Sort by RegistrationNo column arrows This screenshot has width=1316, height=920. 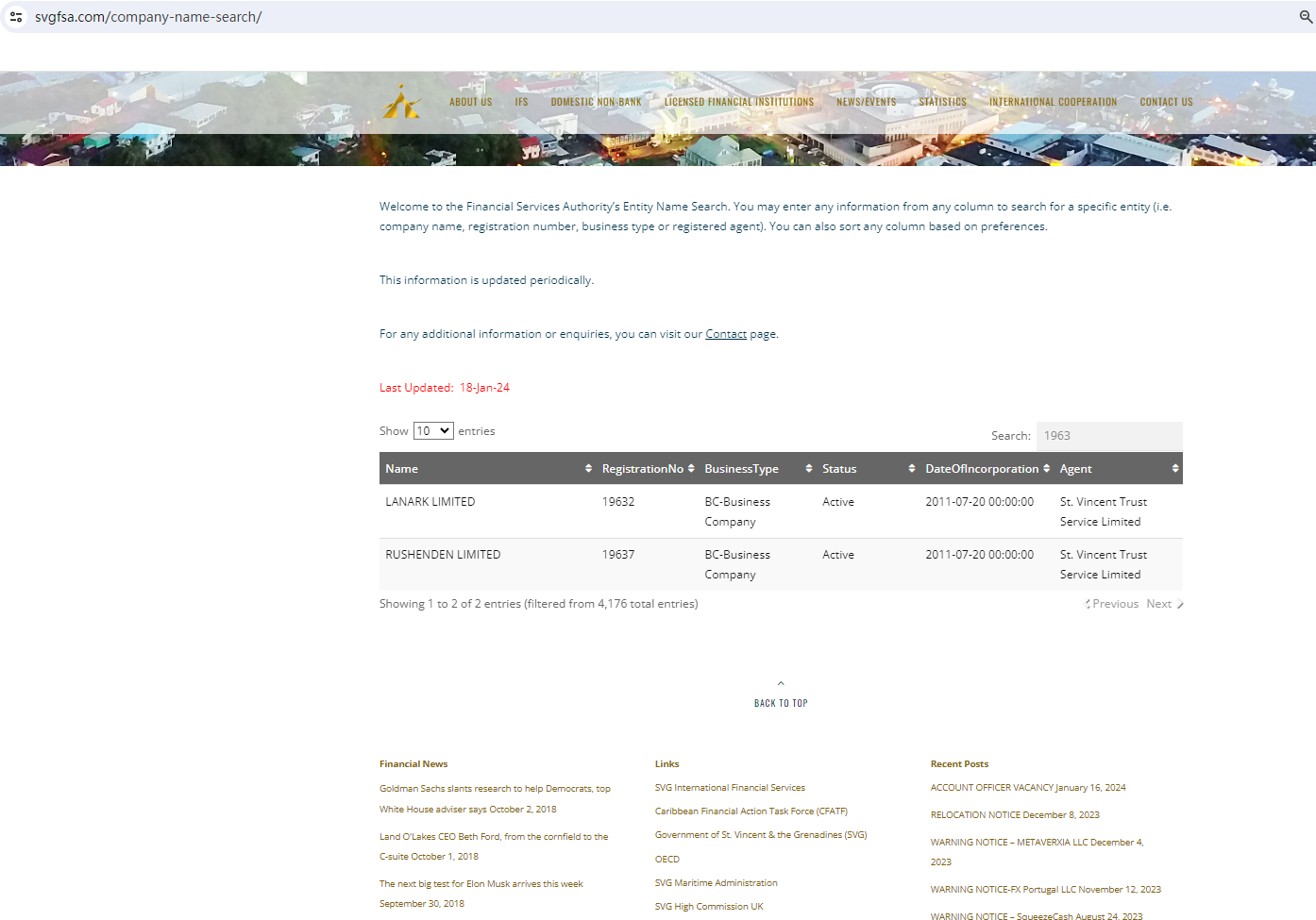tap(691, 469)
